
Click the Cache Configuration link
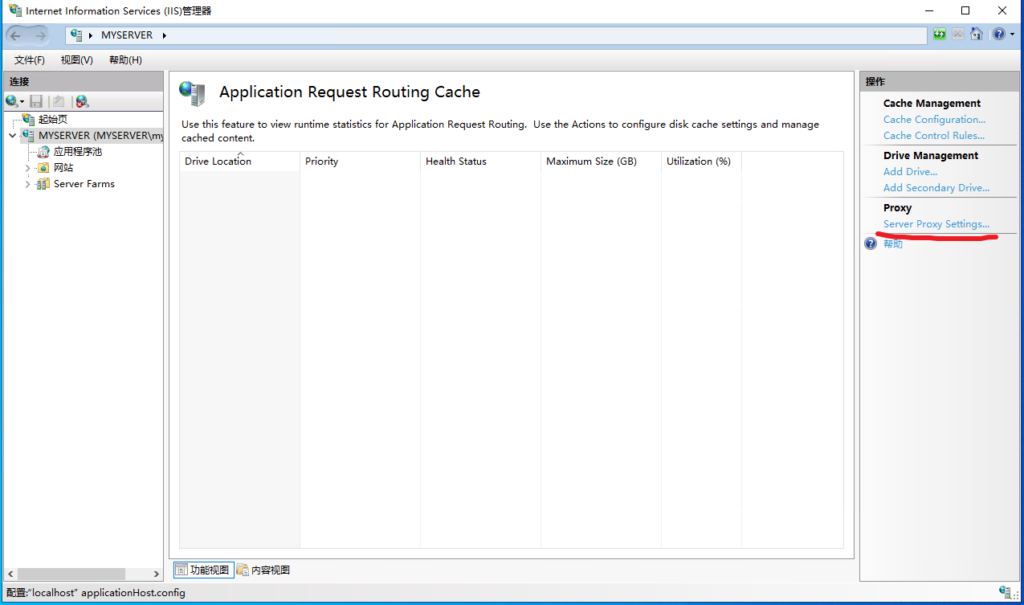(x=934, y=119)
